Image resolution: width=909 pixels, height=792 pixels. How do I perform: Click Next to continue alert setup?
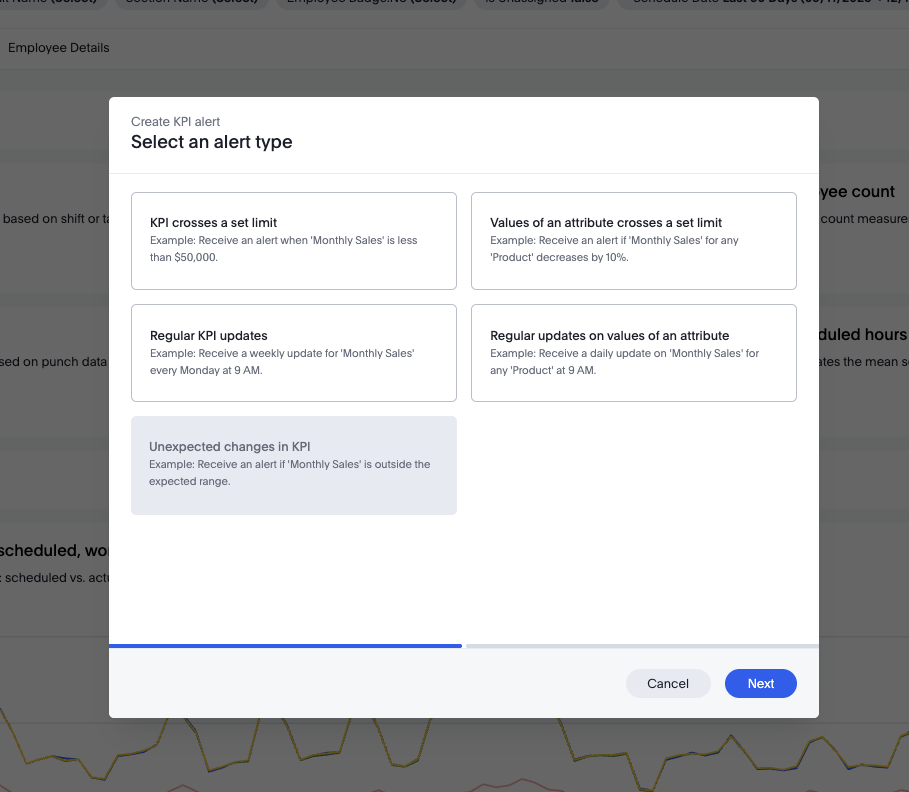(760, 684)
